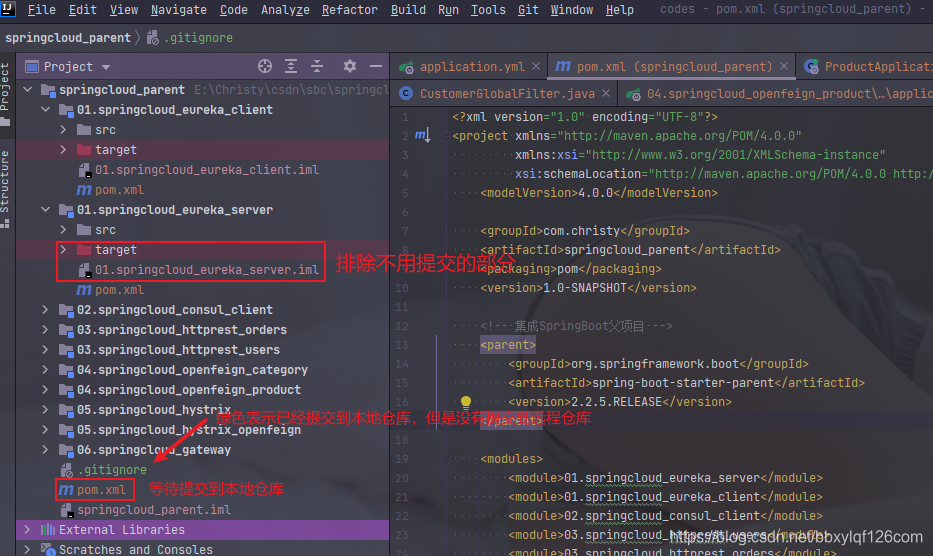Open the View menu
933x556 pixels.
(x=124, y=10)
